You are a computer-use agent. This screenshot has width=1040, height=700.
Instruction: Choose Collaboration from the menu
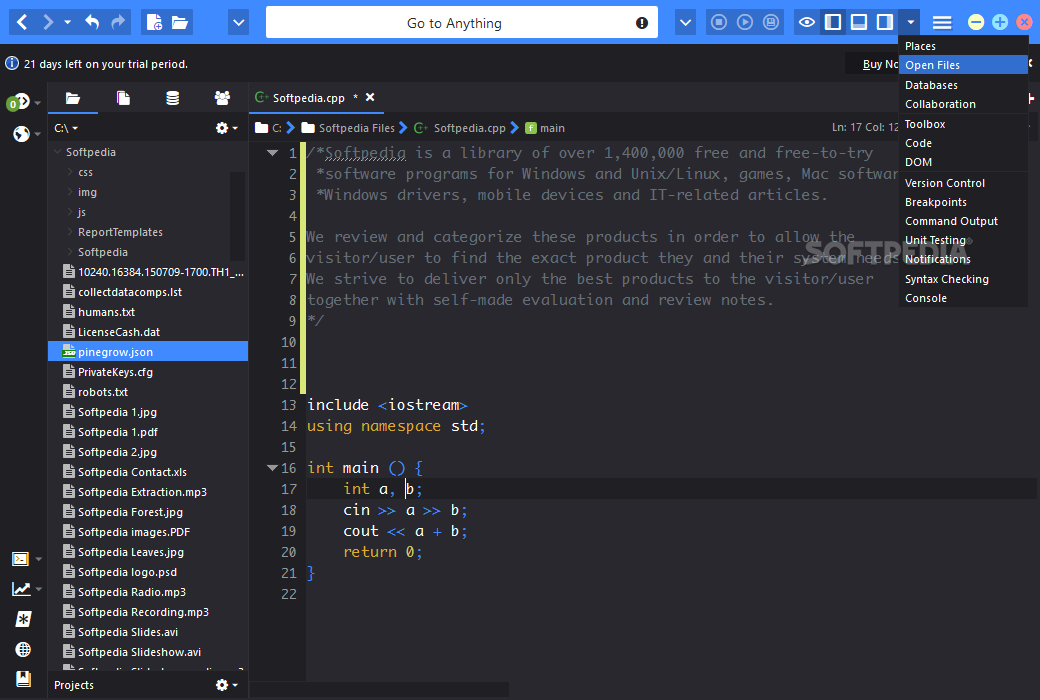(x=963, y=104)
